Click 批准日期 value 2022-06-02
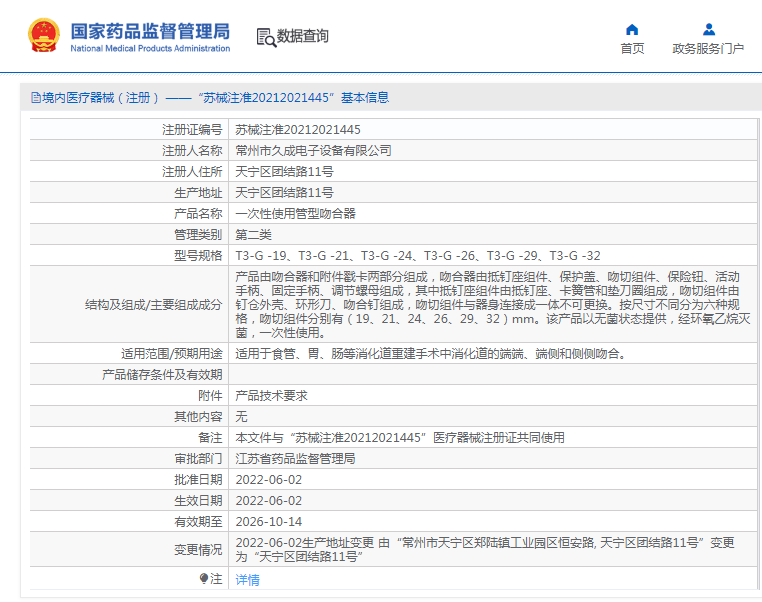Viewport: 762px width, 602px height. pos(269,480)
